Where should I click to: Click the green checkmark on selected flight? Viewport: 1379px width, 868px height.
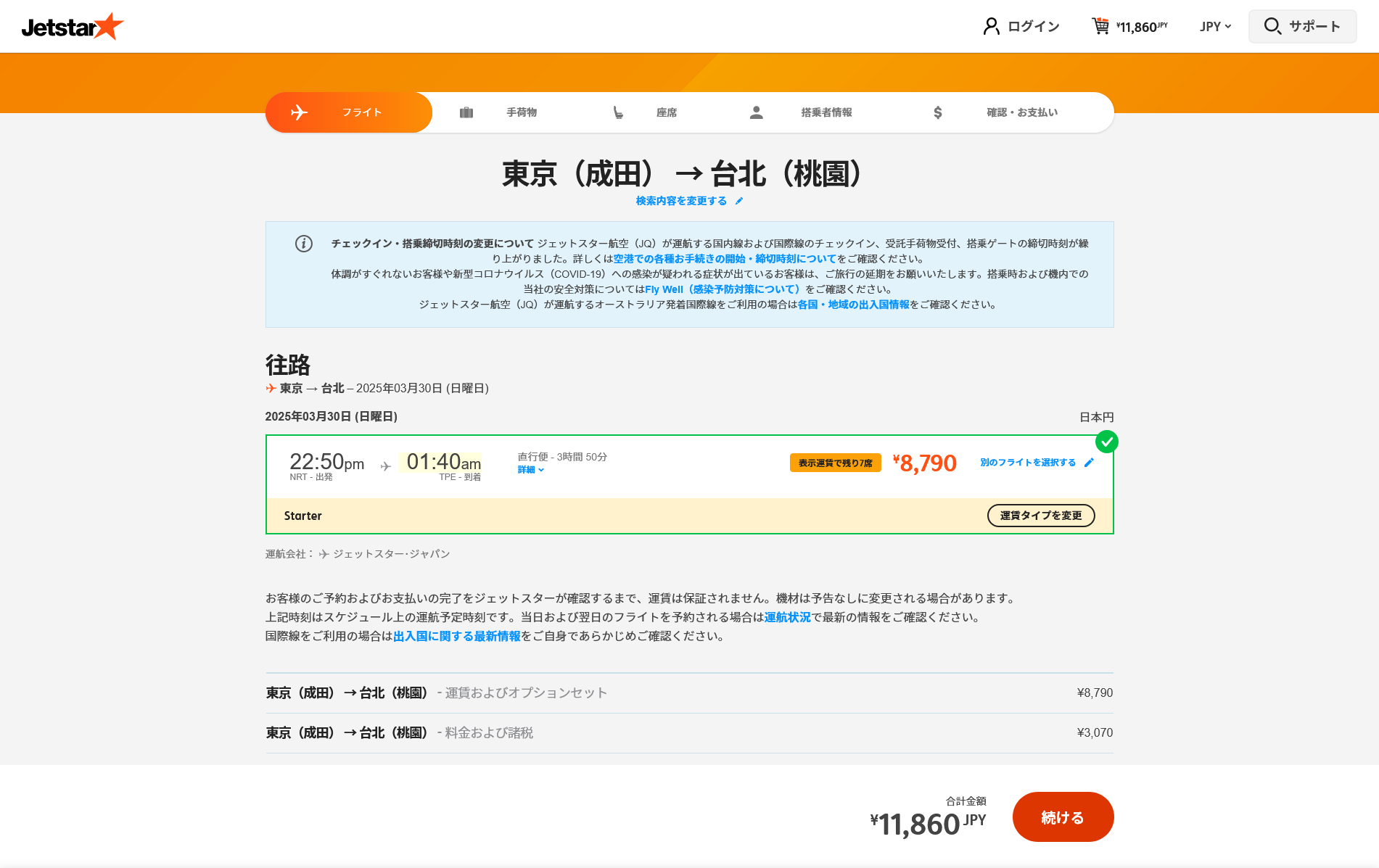pyautogui.click(x=1107, y=442)
